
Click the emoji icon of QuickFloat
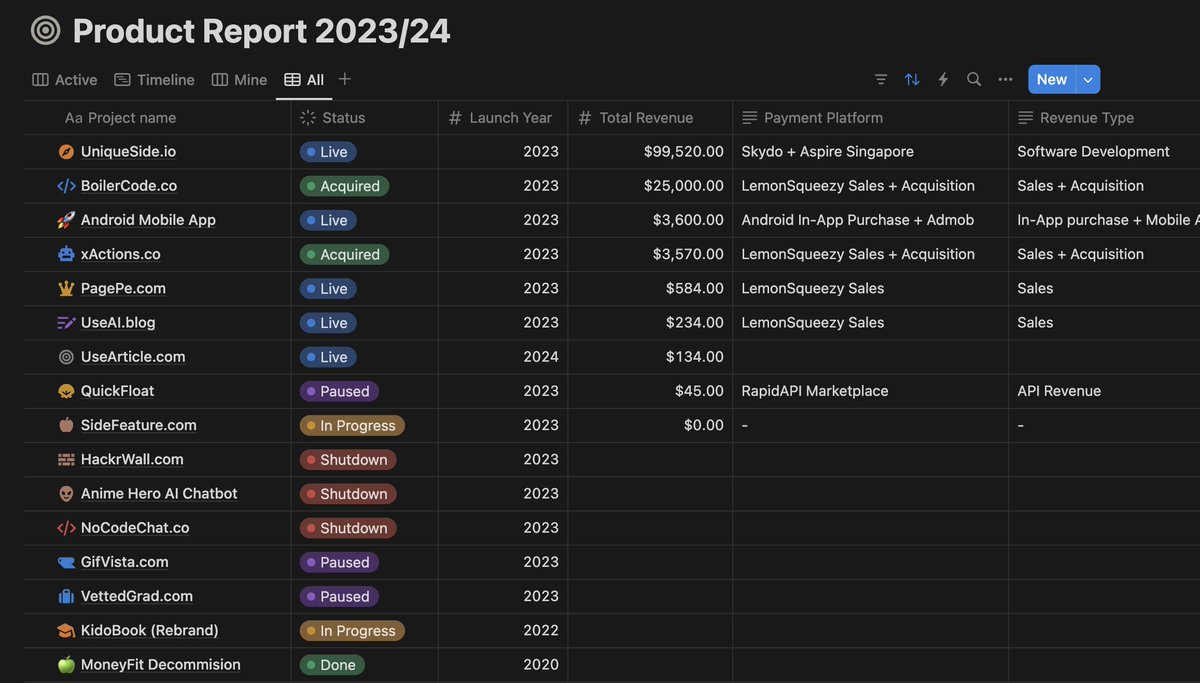pos(66,391)
